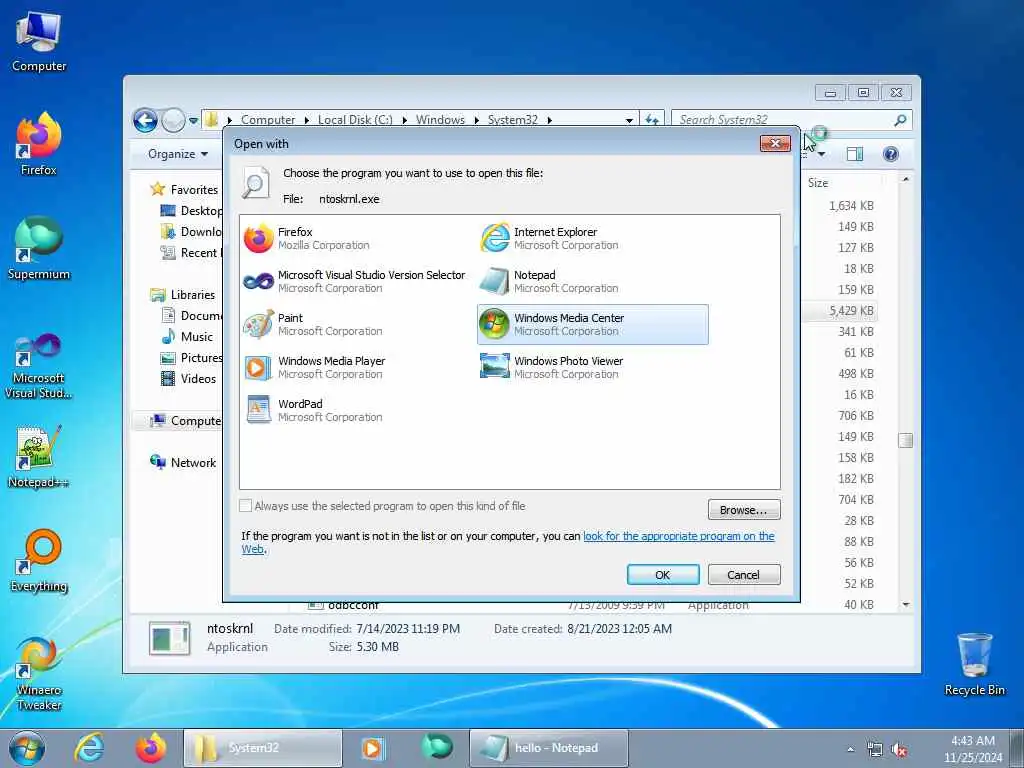
Task: Switch to hello - Notepad taskbar window
Action: click(549, 748)
